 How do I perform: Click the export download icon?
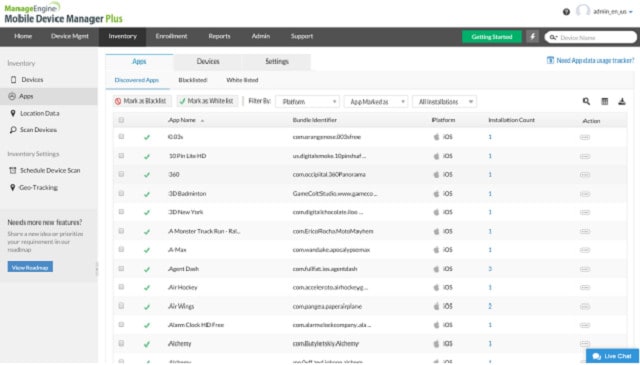622,101
